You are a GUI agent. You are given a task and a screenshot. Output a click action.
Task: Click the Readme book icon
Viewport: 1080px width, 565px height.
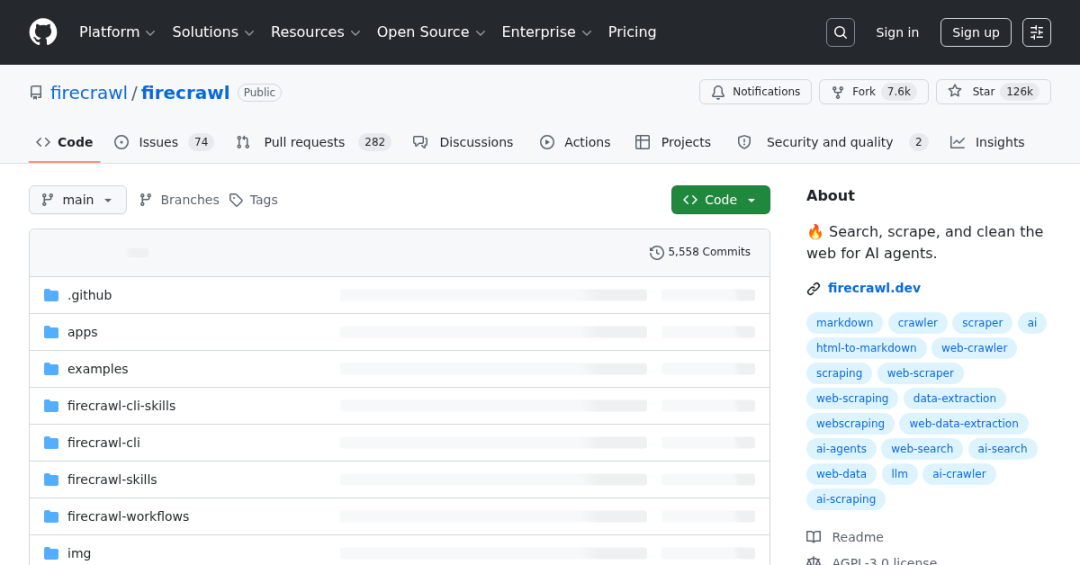tap(813, 537)
